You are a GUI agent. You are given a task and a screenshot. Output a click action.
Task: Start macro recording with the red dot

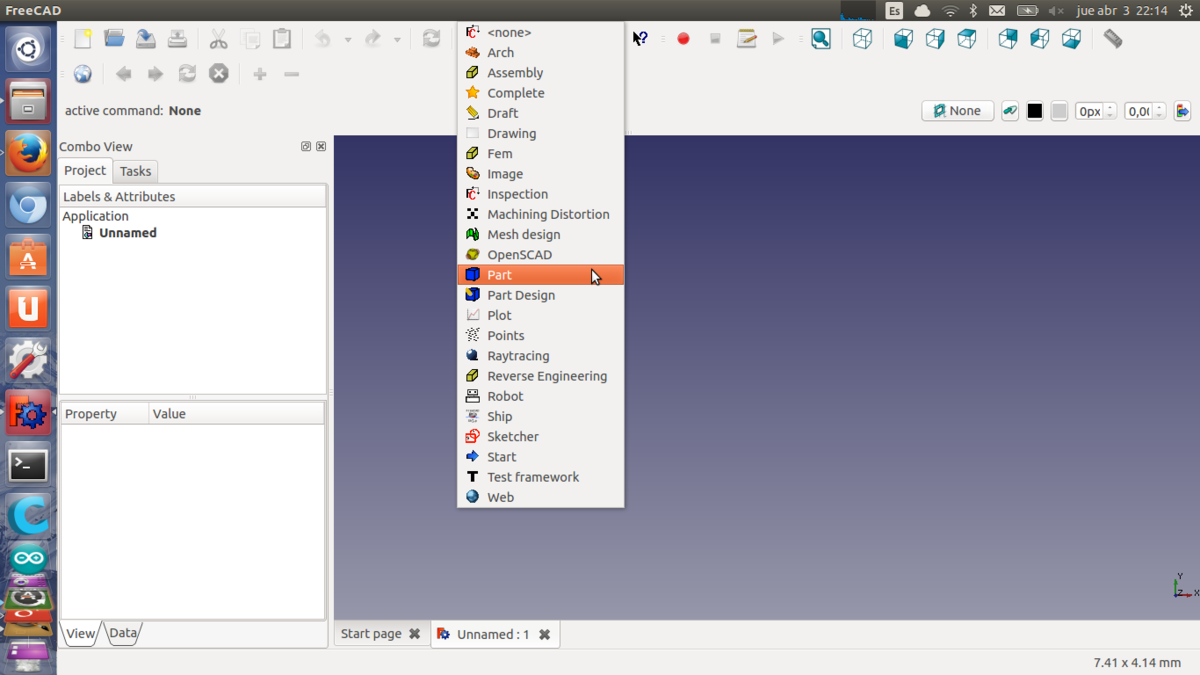[x=683, y=39]
